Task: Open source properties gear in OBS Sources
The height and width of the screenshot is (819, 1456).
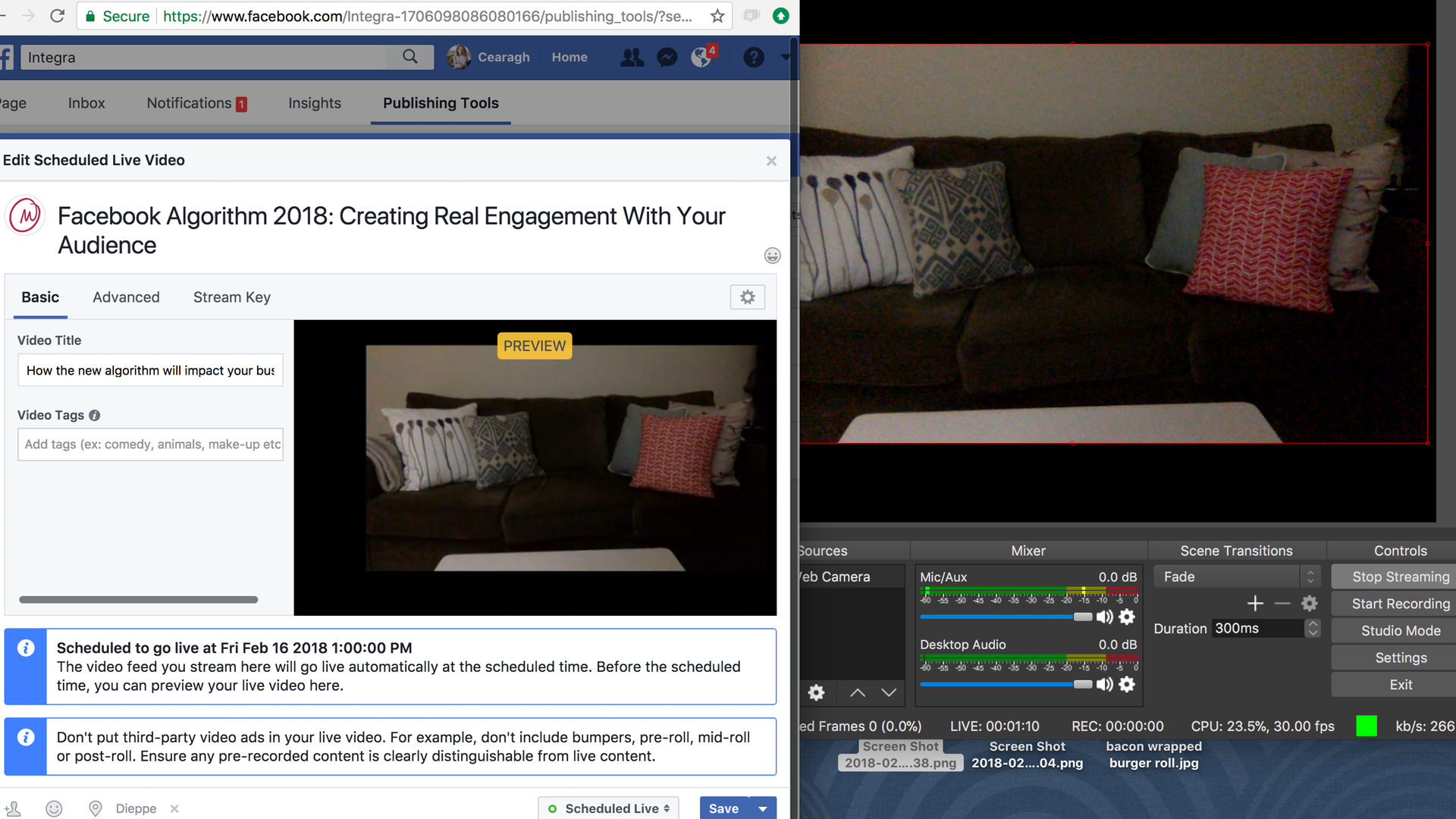Action: 816,692
